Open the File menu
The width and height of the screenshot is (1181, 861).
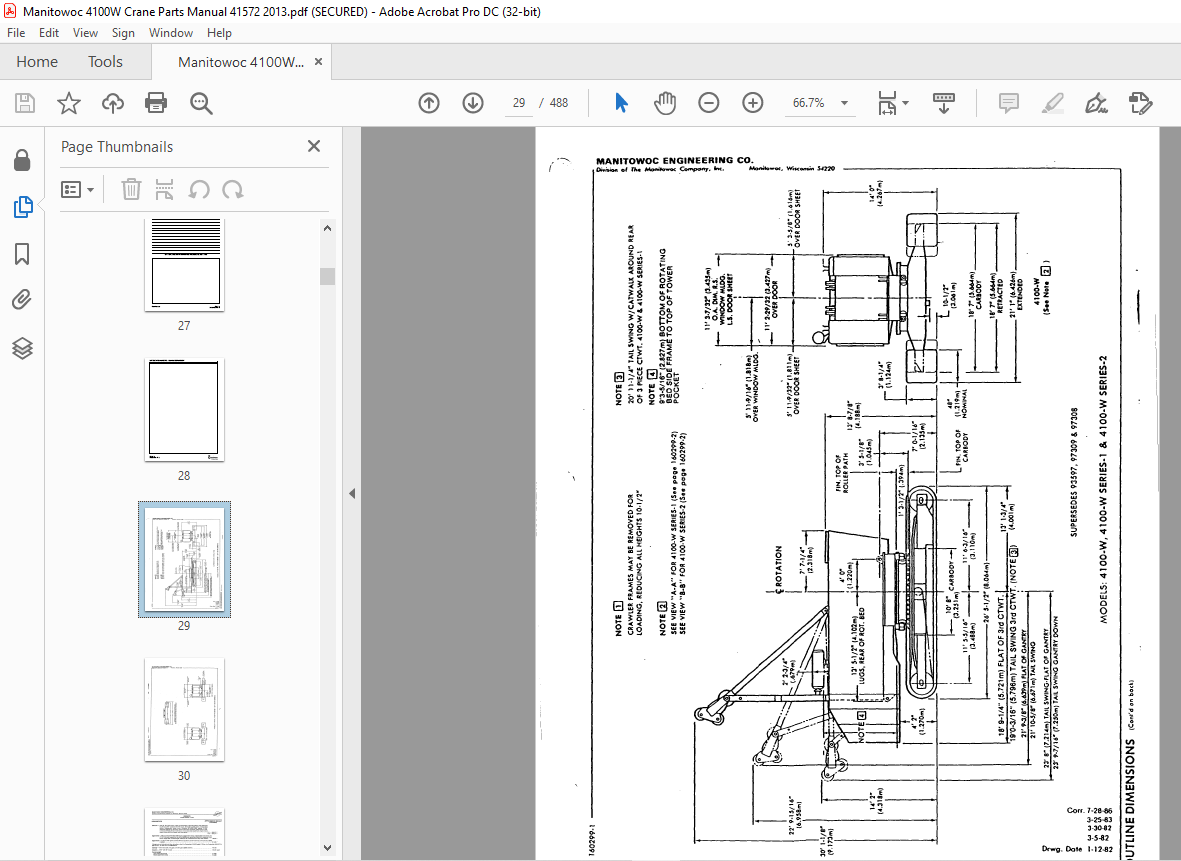click(16, 33)
